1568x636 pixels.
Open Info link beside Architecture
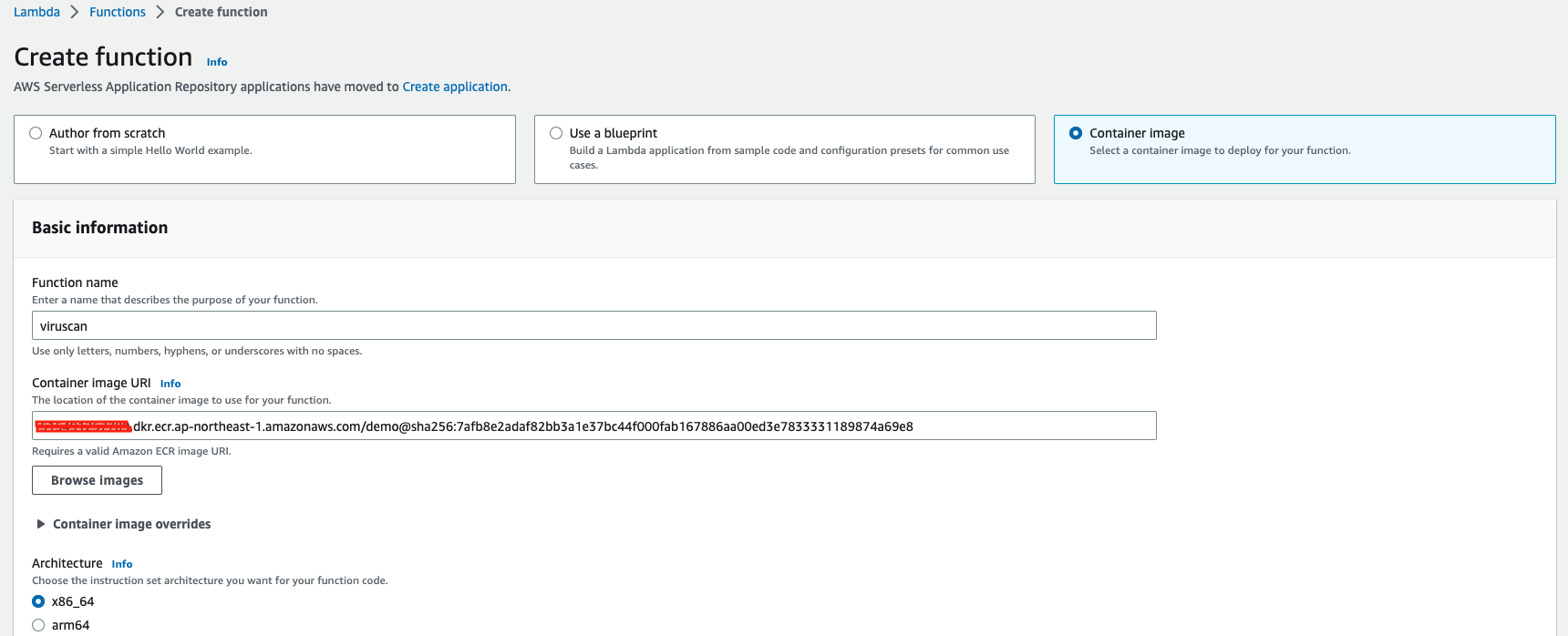click(x=122, y=564)
